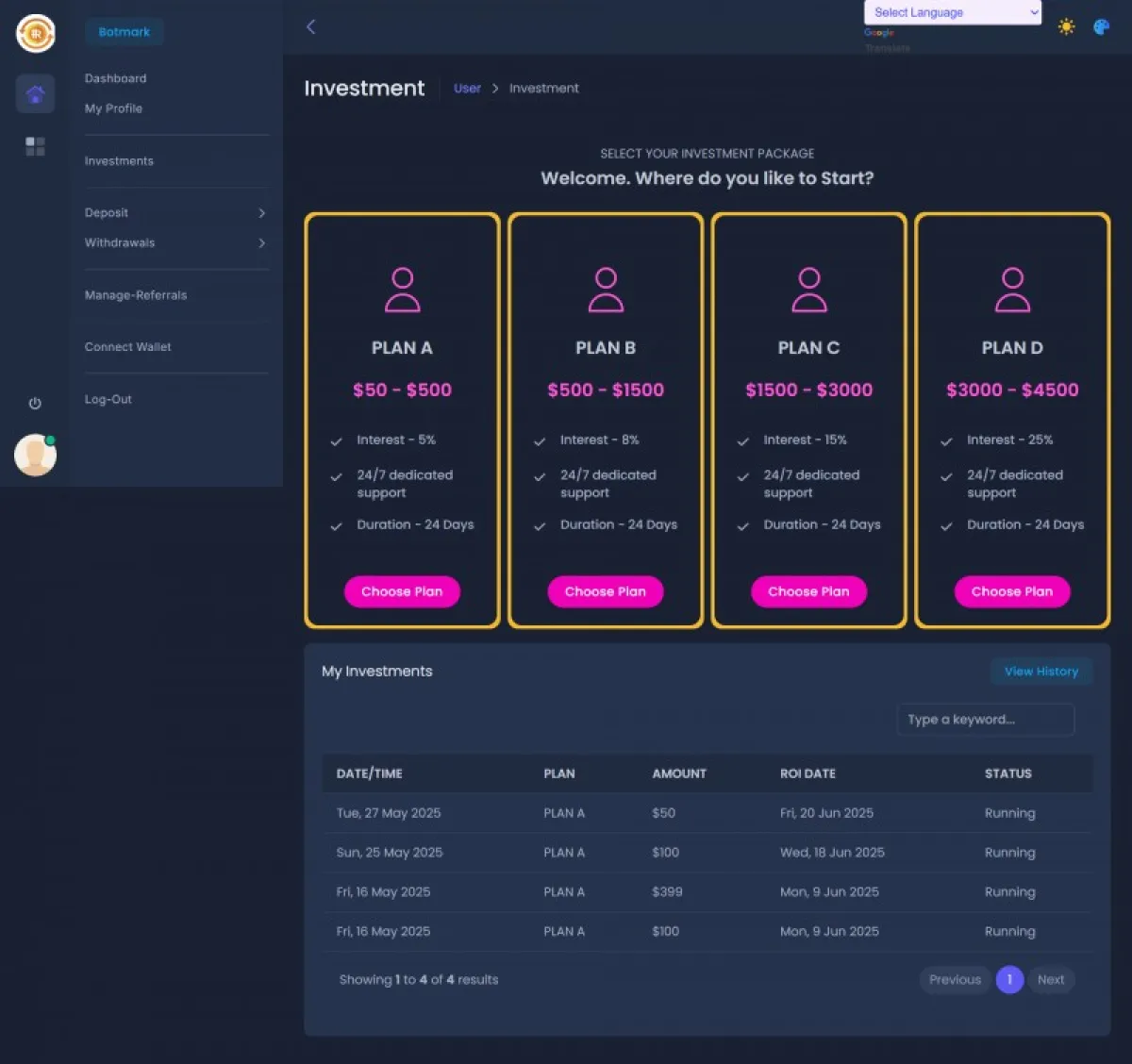
Task: Sort by STATUS column header
Action: 1008,773
